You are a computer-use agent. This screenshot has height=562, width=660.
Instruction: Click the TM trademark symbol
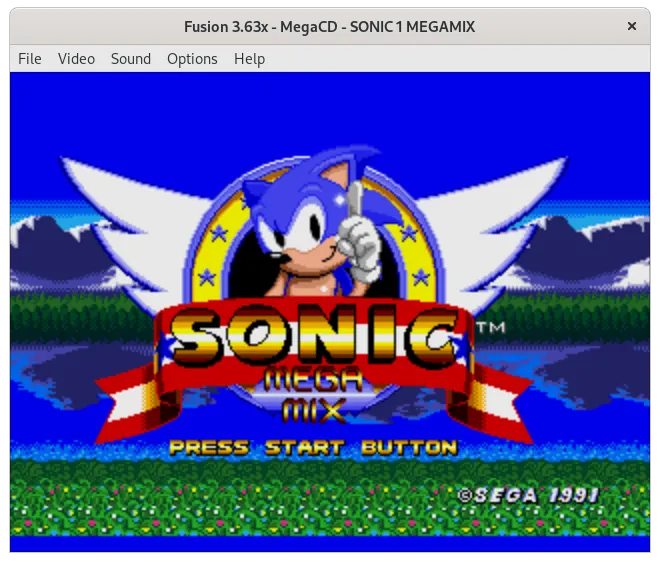[491, 327]
